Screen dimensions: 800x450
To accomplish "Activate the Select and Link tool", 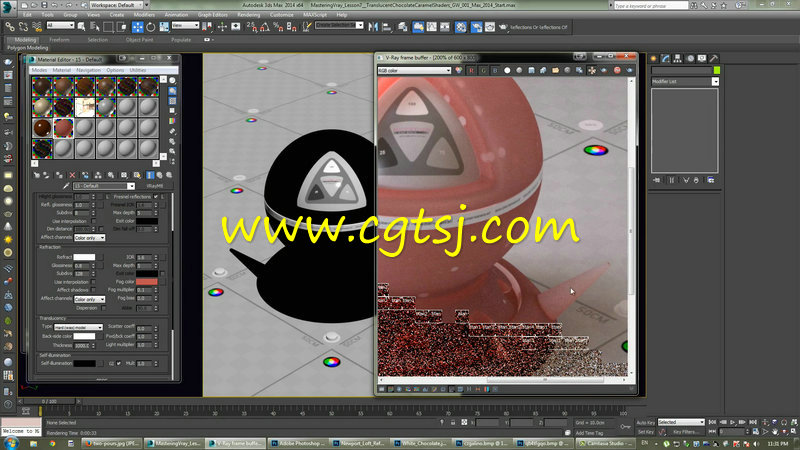I will [10, 27].
